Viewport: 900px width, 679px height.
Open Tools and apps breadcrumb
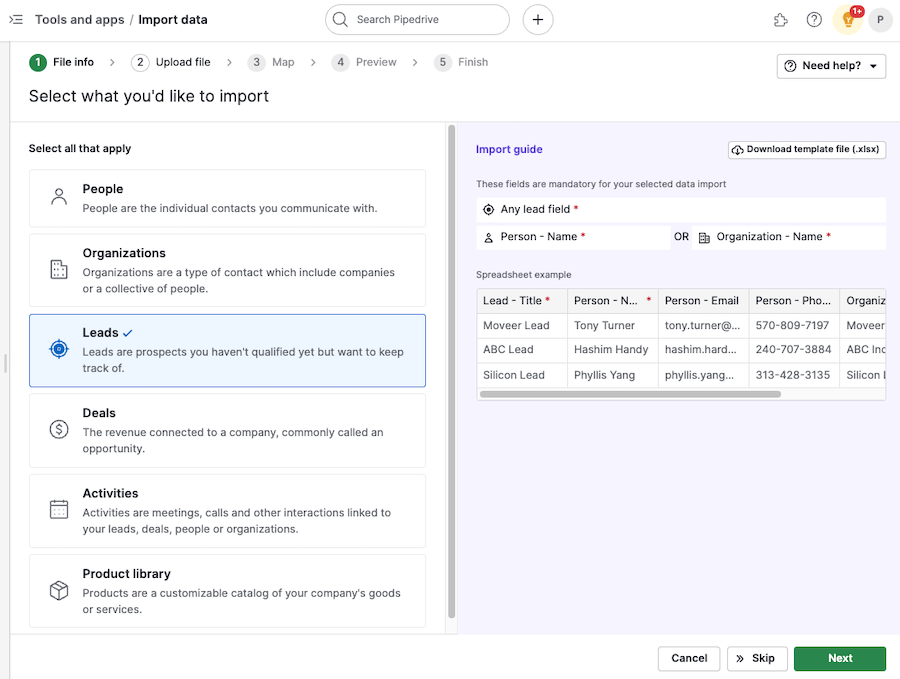click(x=79, y=20)
